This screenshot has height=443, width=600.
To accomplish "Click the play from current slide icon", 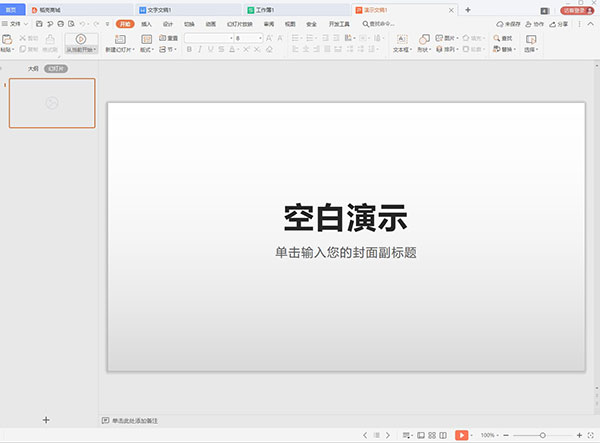I will (x=81, y=39).
